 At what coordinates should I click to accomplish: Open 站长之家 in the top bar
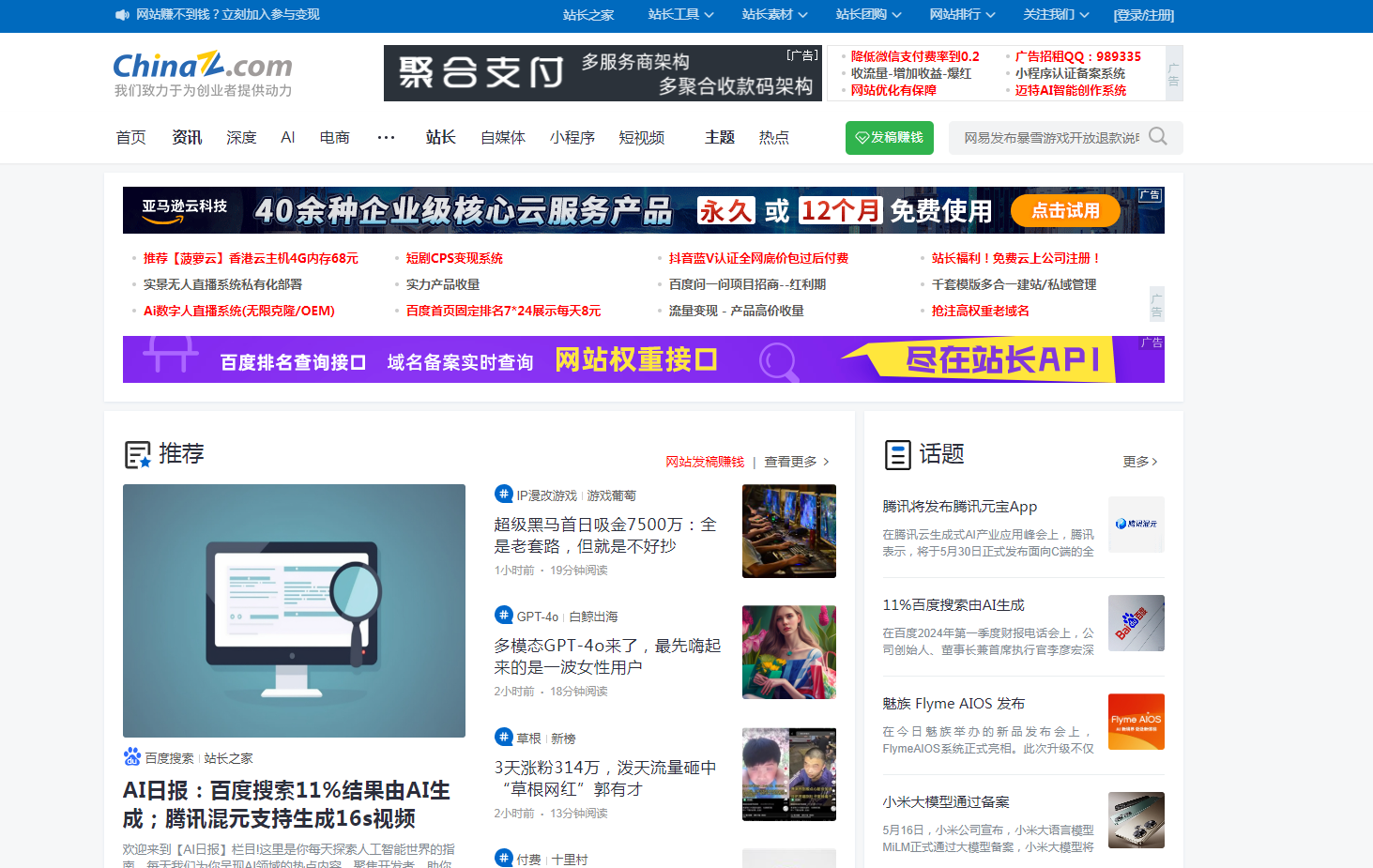coord(588,15)
